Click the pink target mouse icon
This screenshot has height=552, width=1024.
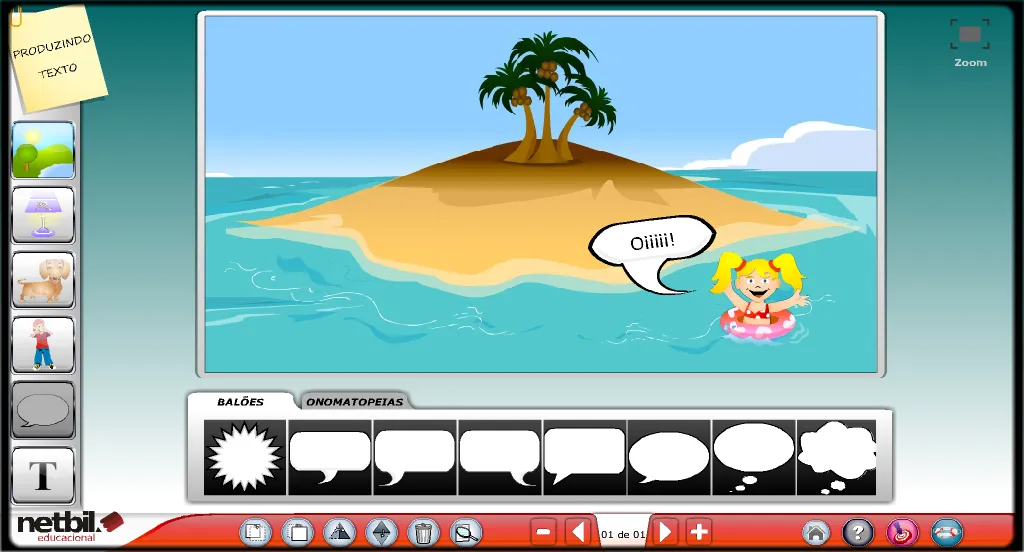coord(903,533)
